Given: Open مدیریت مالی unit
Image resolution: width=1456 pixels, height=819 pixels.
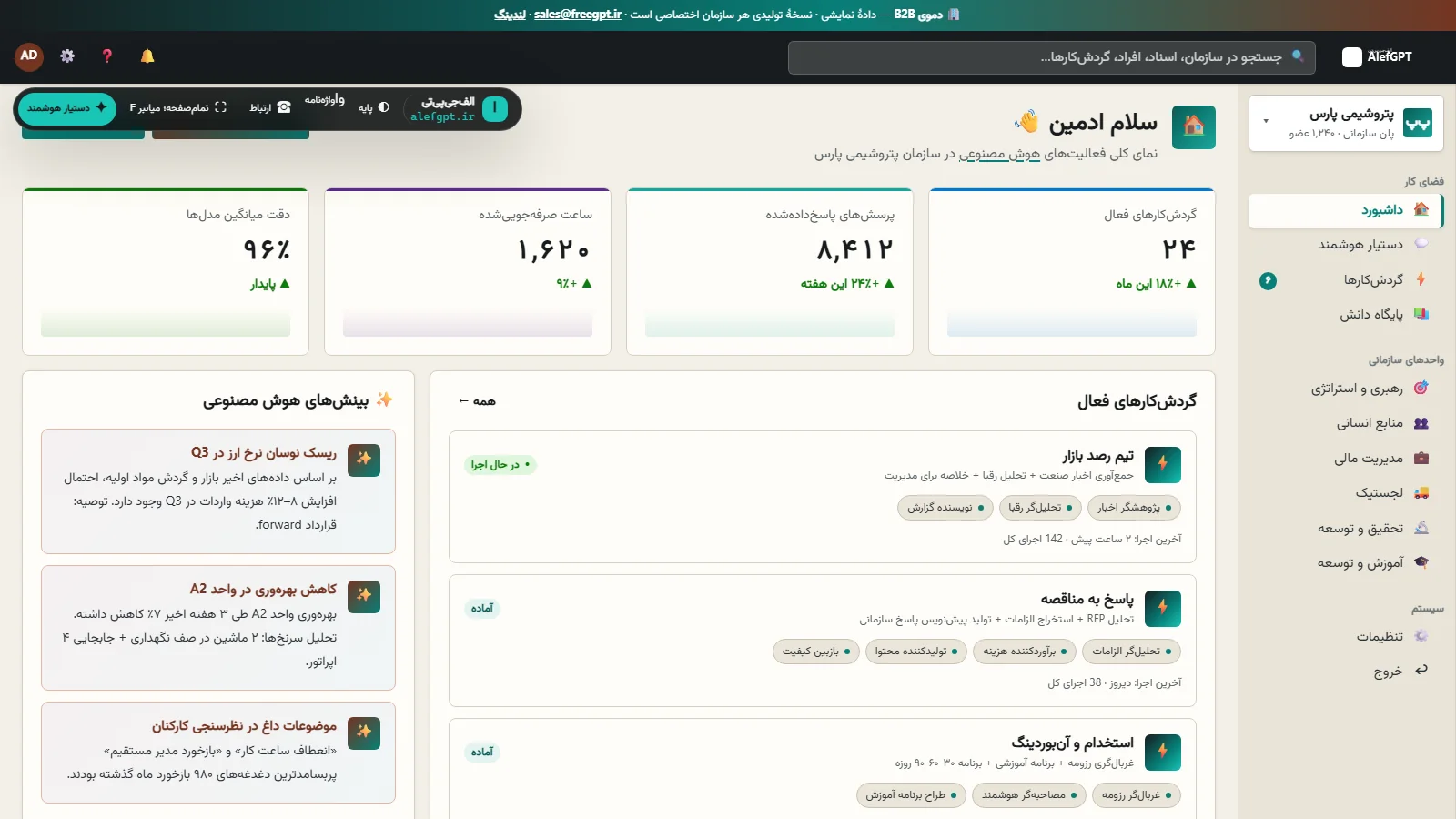Looking at the screenshot, I should 1345,459.
